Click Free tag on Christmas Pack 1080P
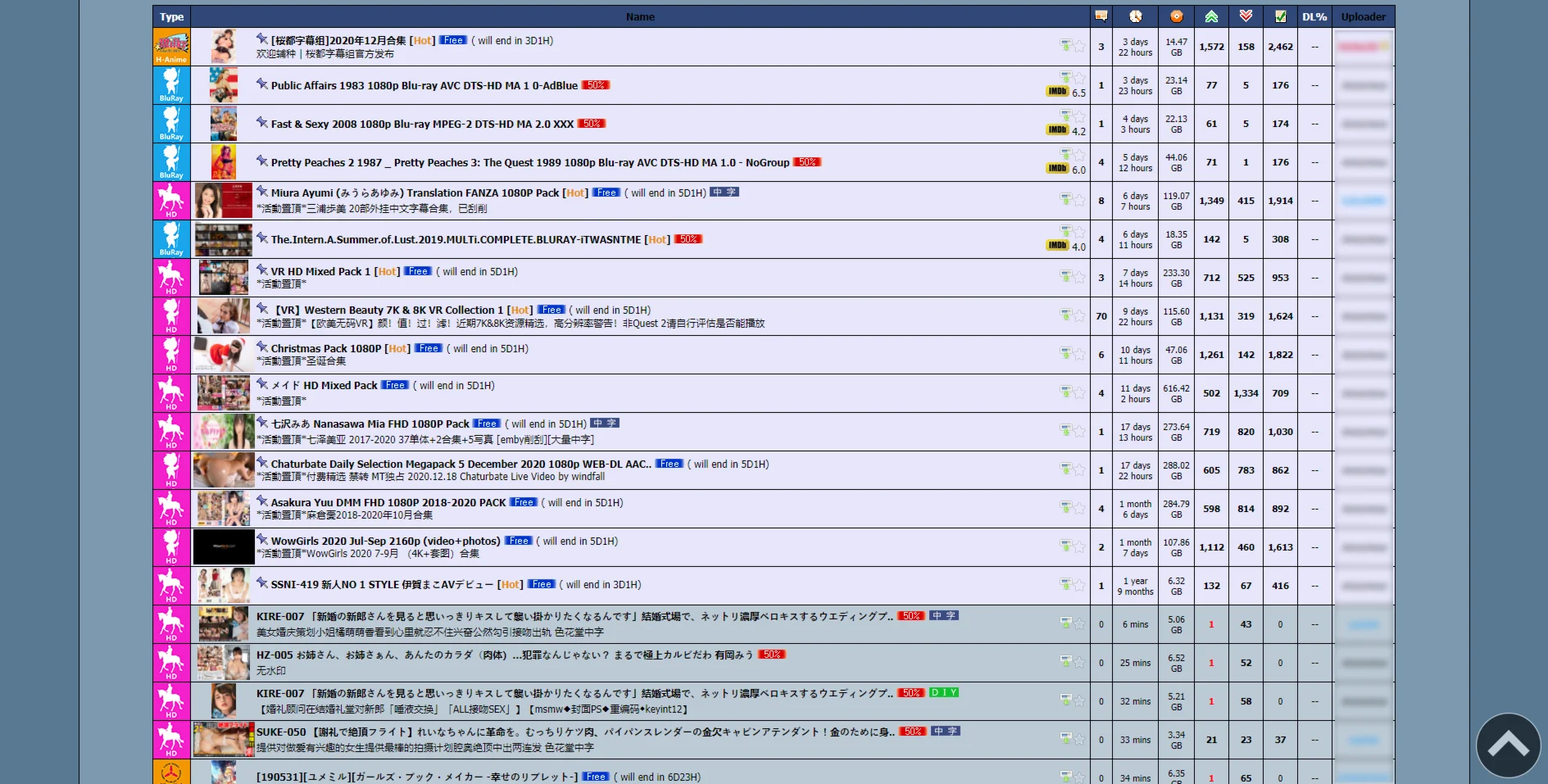The width and height of the screenshot is (1548, 784). coord(429,348)
